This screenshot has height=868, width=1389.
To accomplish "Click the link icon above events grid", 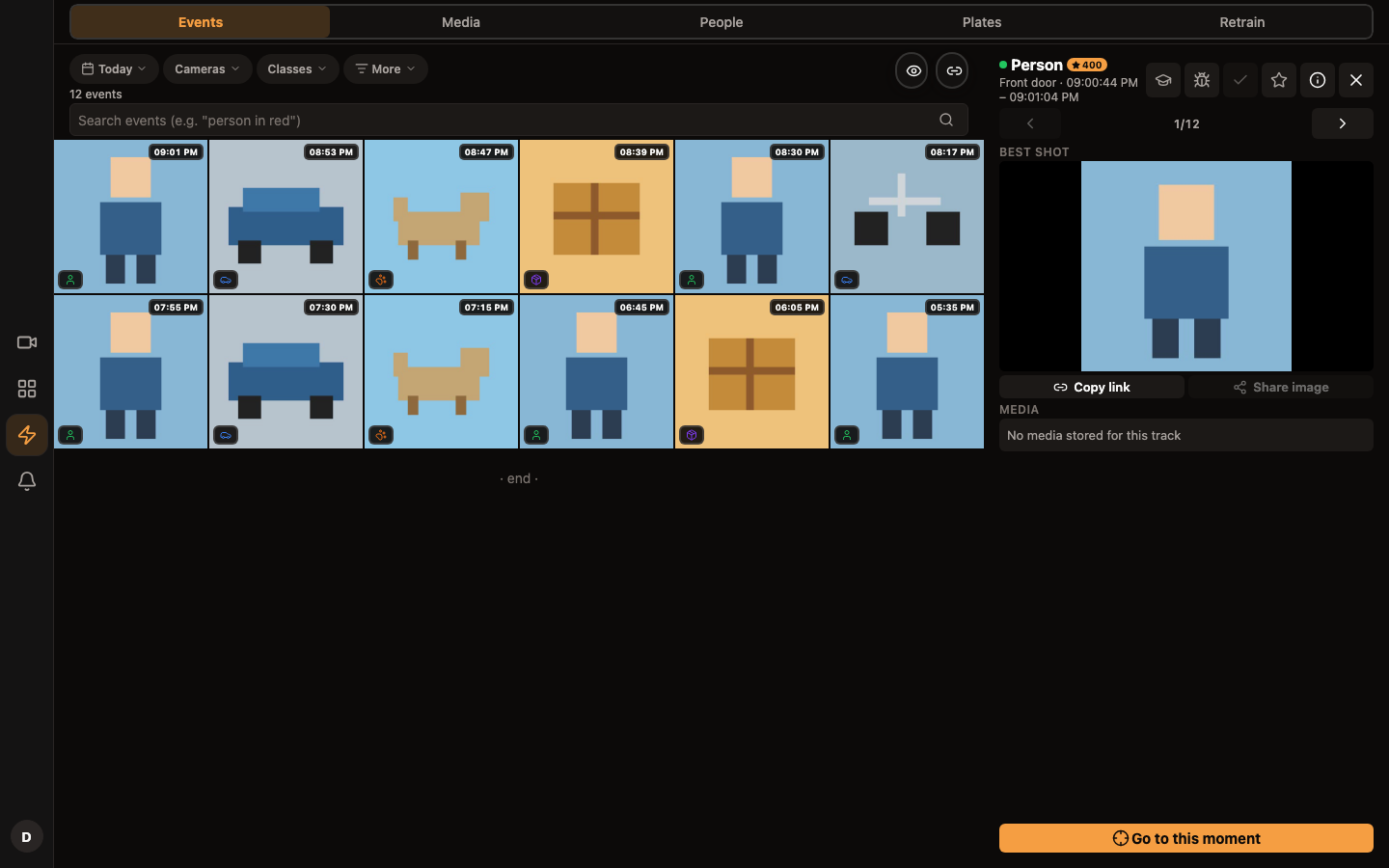I will coord(952,70).
